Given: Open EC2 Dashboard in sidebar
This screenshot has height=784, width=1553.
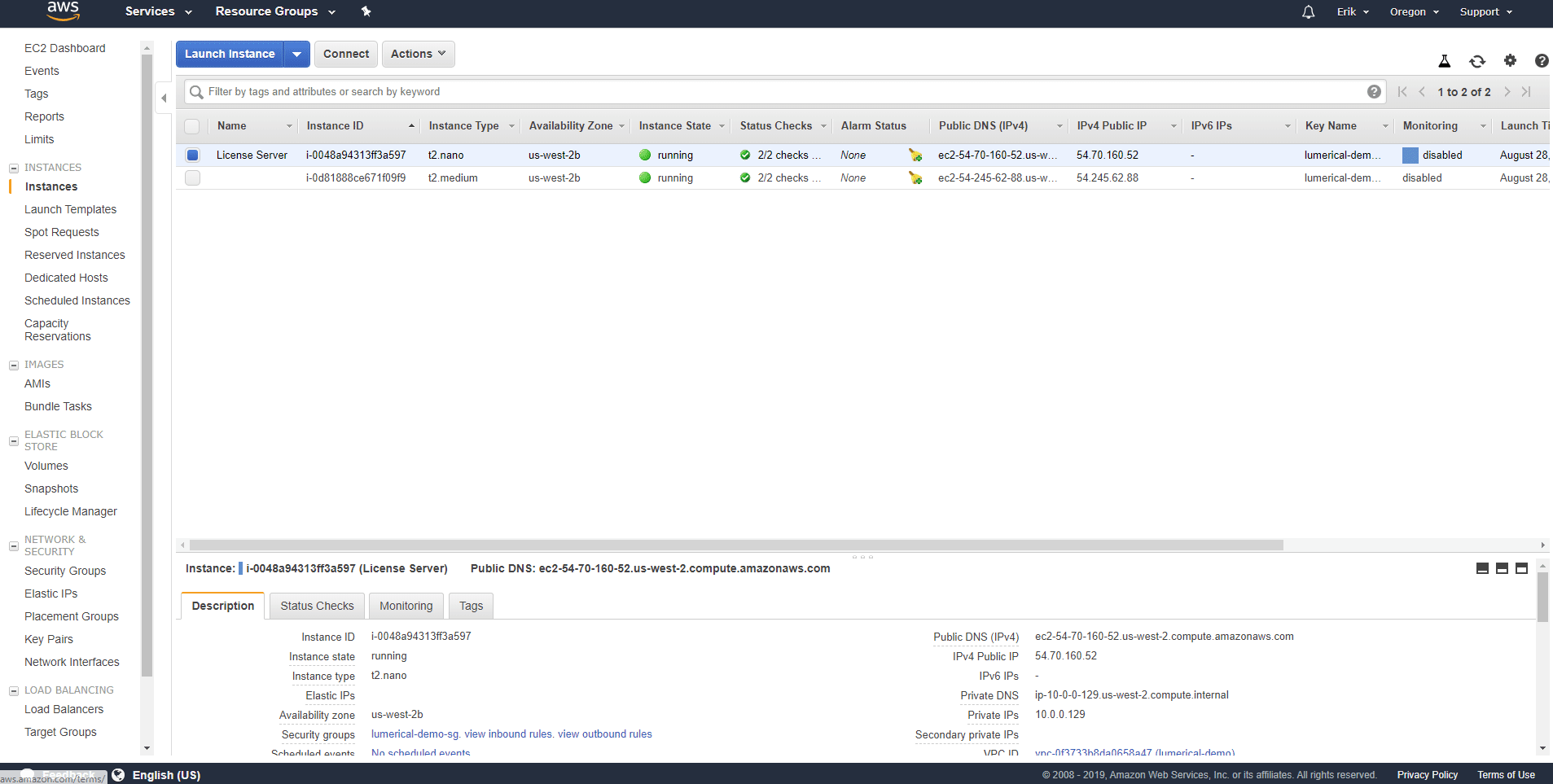Looking at the screenshot, I should click(65, 48).
